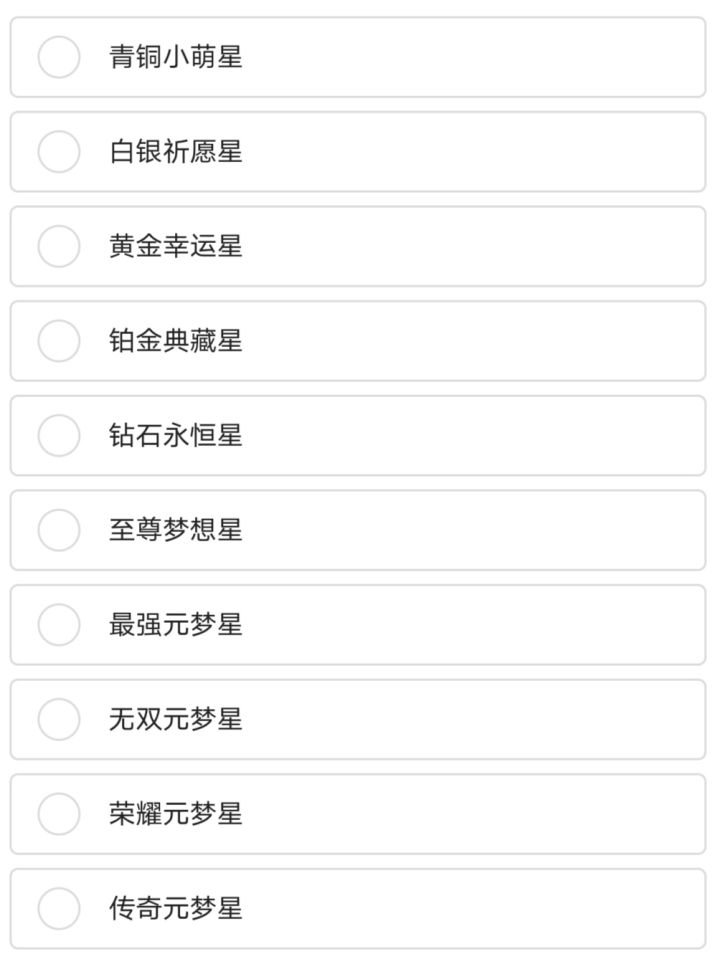The width and height of the screenshot is (720, 972).
Task: Click the 青铜小萌星 option label
Action: [x=176, y=57]
